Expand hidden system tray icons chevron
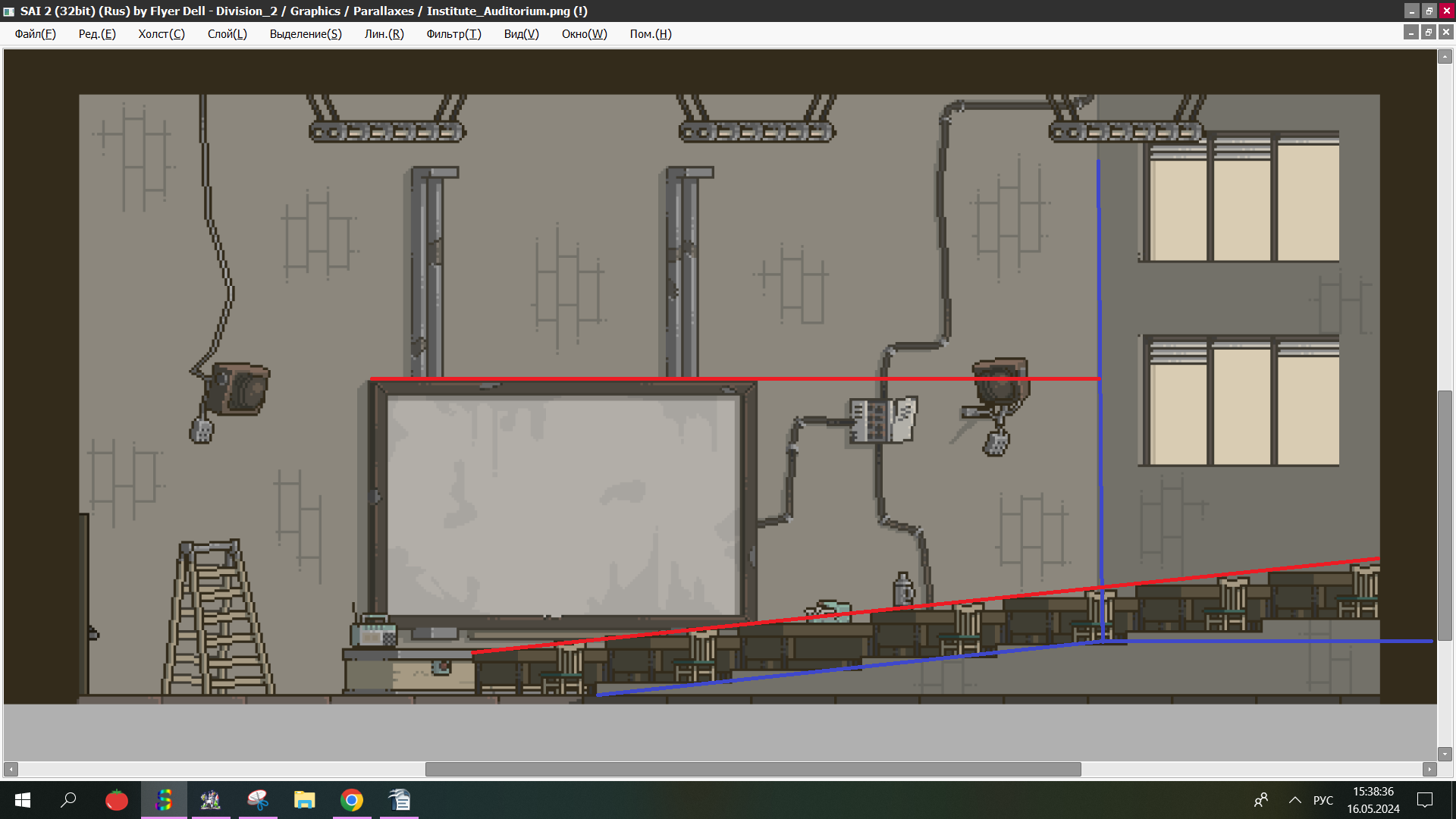Viewport: 1456px width, 819px height. click(x=1295, y=800)
